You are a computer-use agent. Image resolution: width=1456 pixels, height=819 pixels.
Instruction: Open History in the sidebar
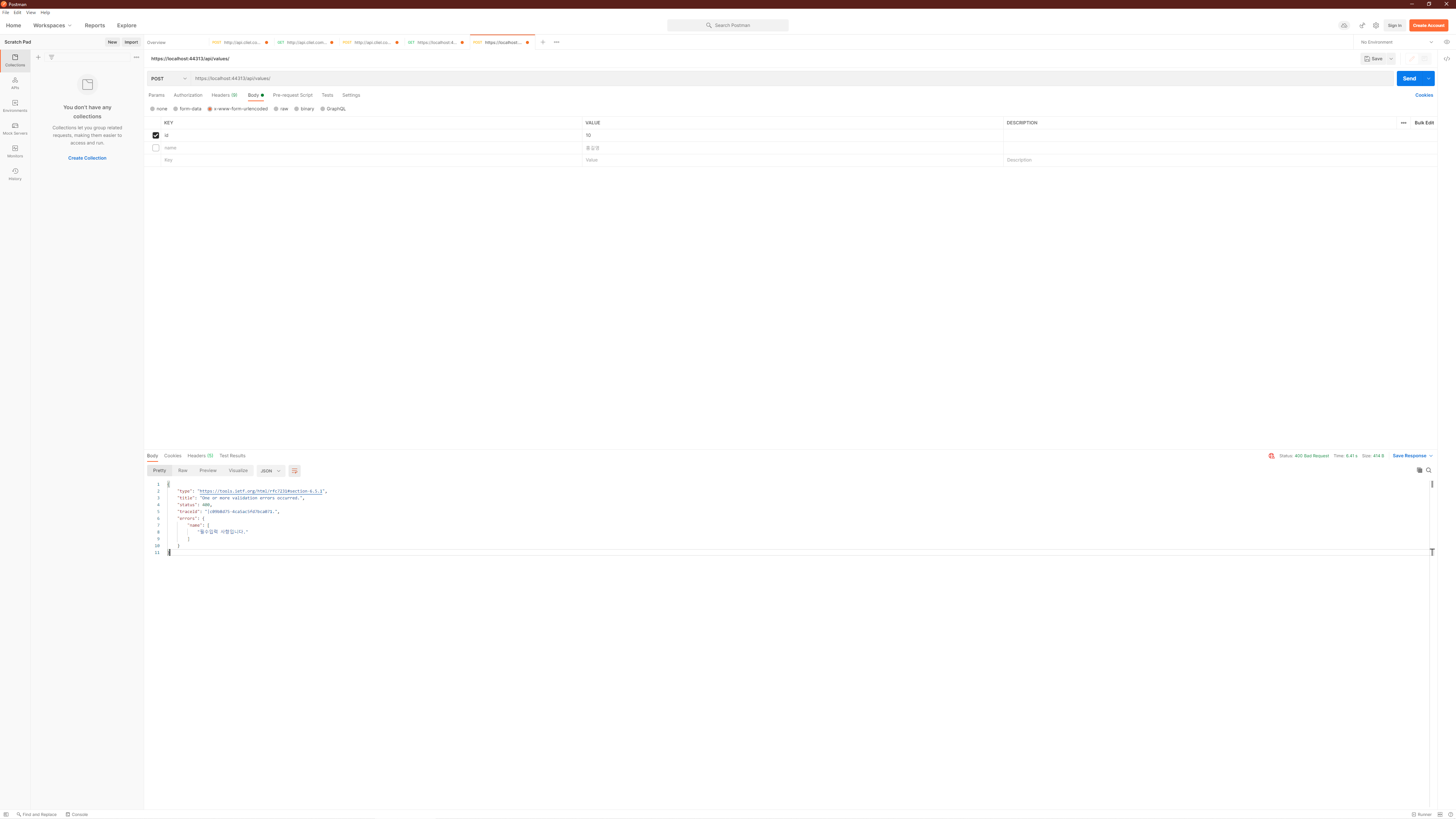coord(15,174)
